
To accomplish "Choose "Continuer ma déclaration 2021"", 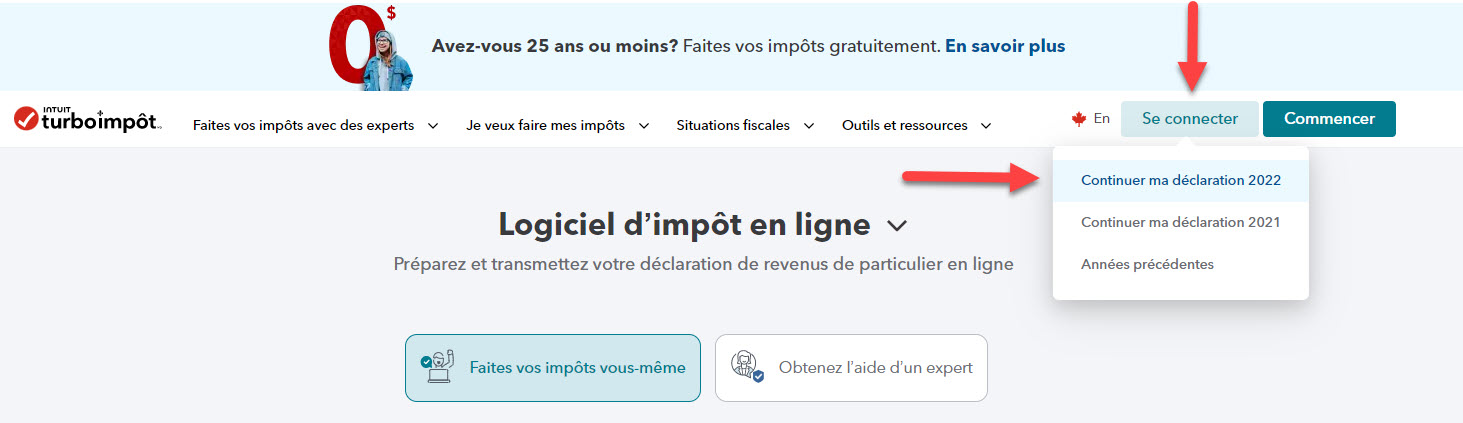I will tap(1180, 222).
